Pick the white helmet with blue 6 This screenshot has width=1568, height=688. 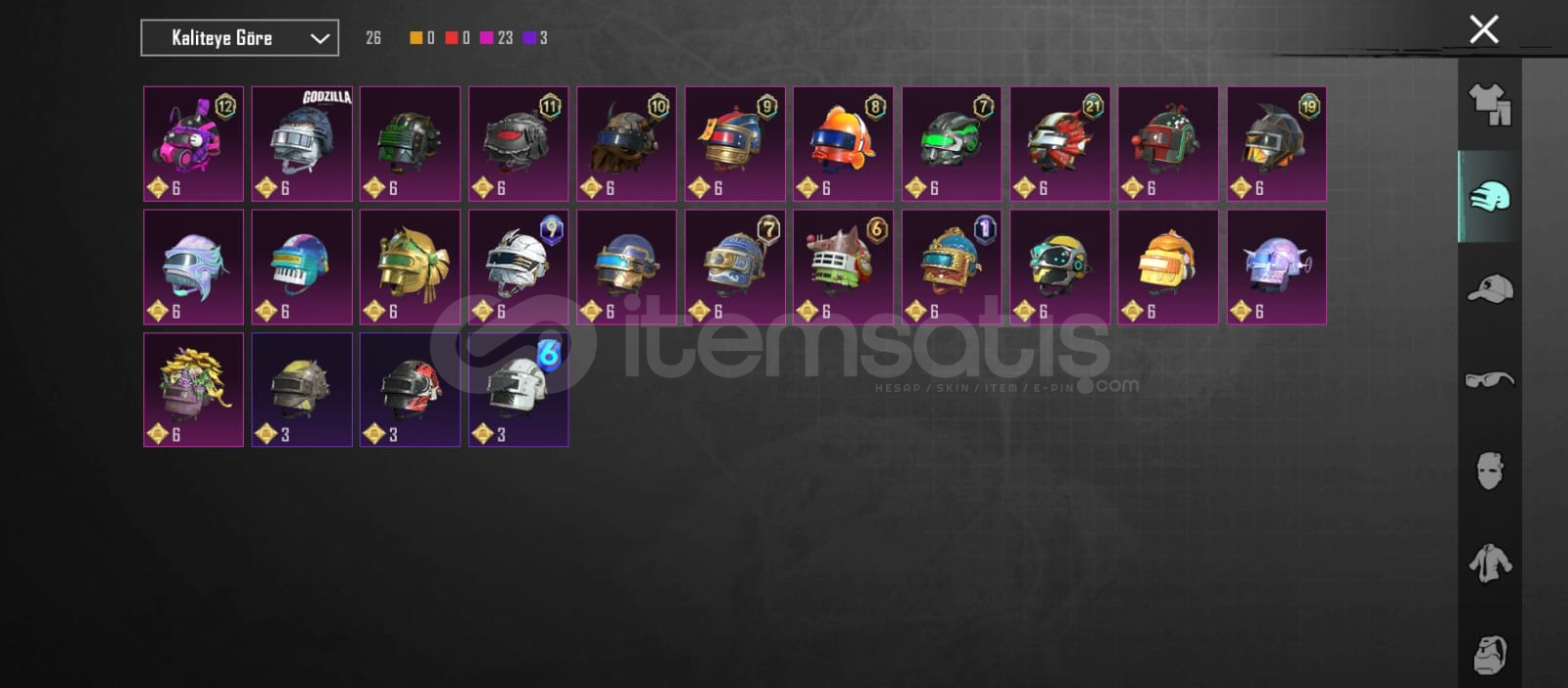(x=518, y=390)
